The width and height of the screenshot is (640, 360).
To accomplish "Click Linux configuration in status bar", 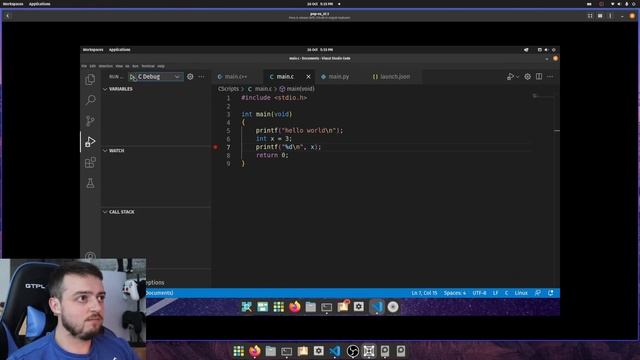I will click(521, 293).
